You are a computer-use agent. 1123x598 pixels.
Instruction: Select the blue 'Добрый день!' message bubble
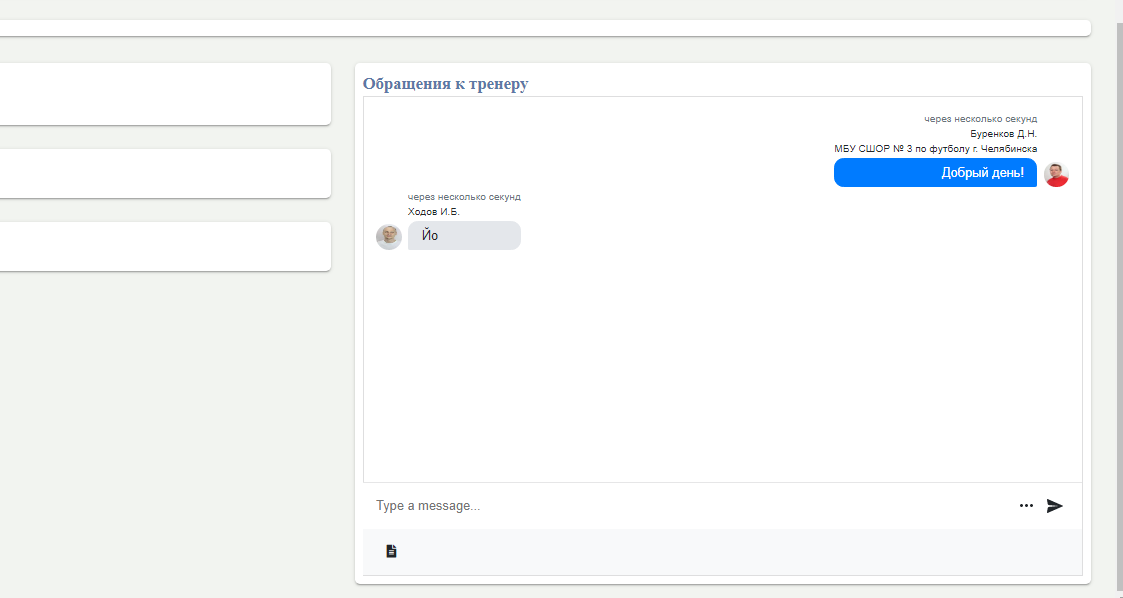[x=935, y=173]
